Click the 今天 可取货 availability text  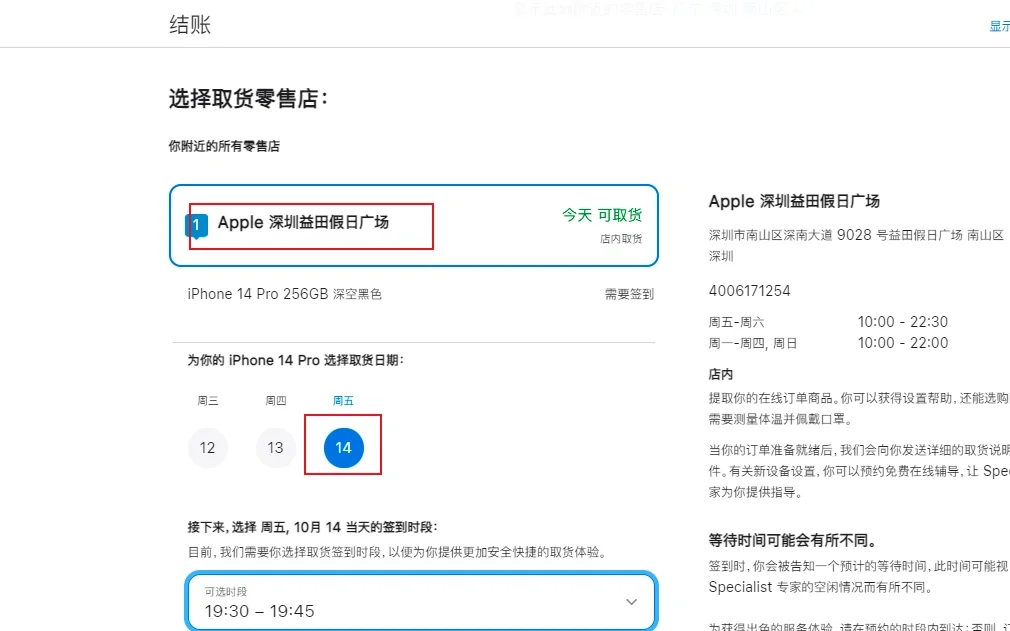point(602,214)
